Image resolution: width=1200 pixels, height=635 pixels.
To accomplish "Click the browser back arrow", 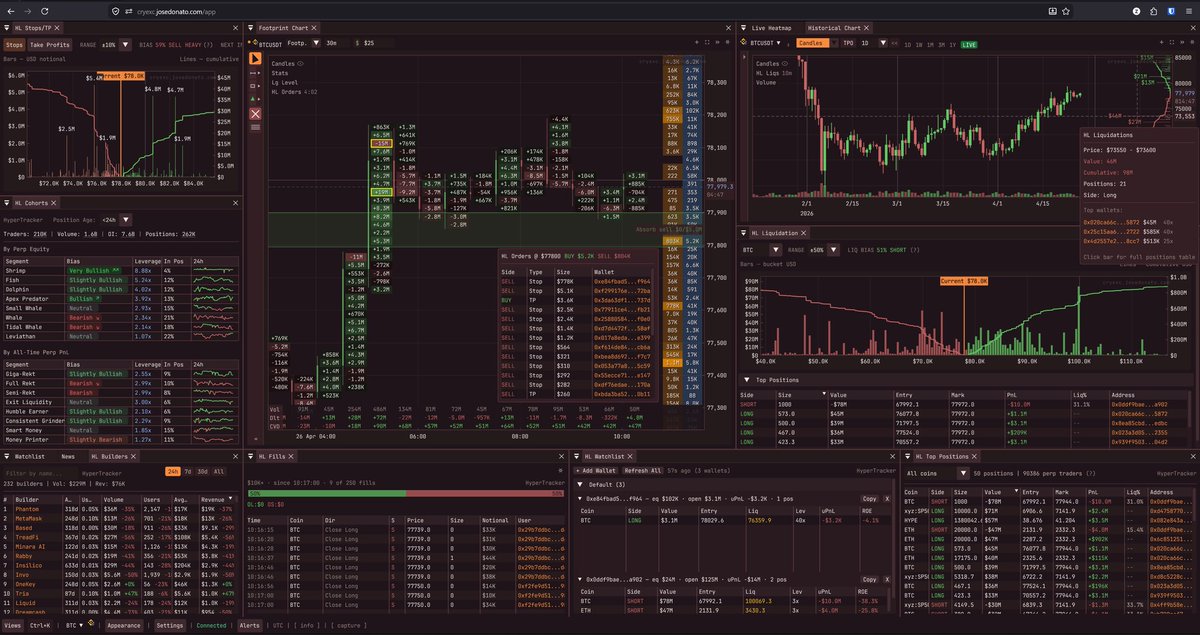I will 11,11.
